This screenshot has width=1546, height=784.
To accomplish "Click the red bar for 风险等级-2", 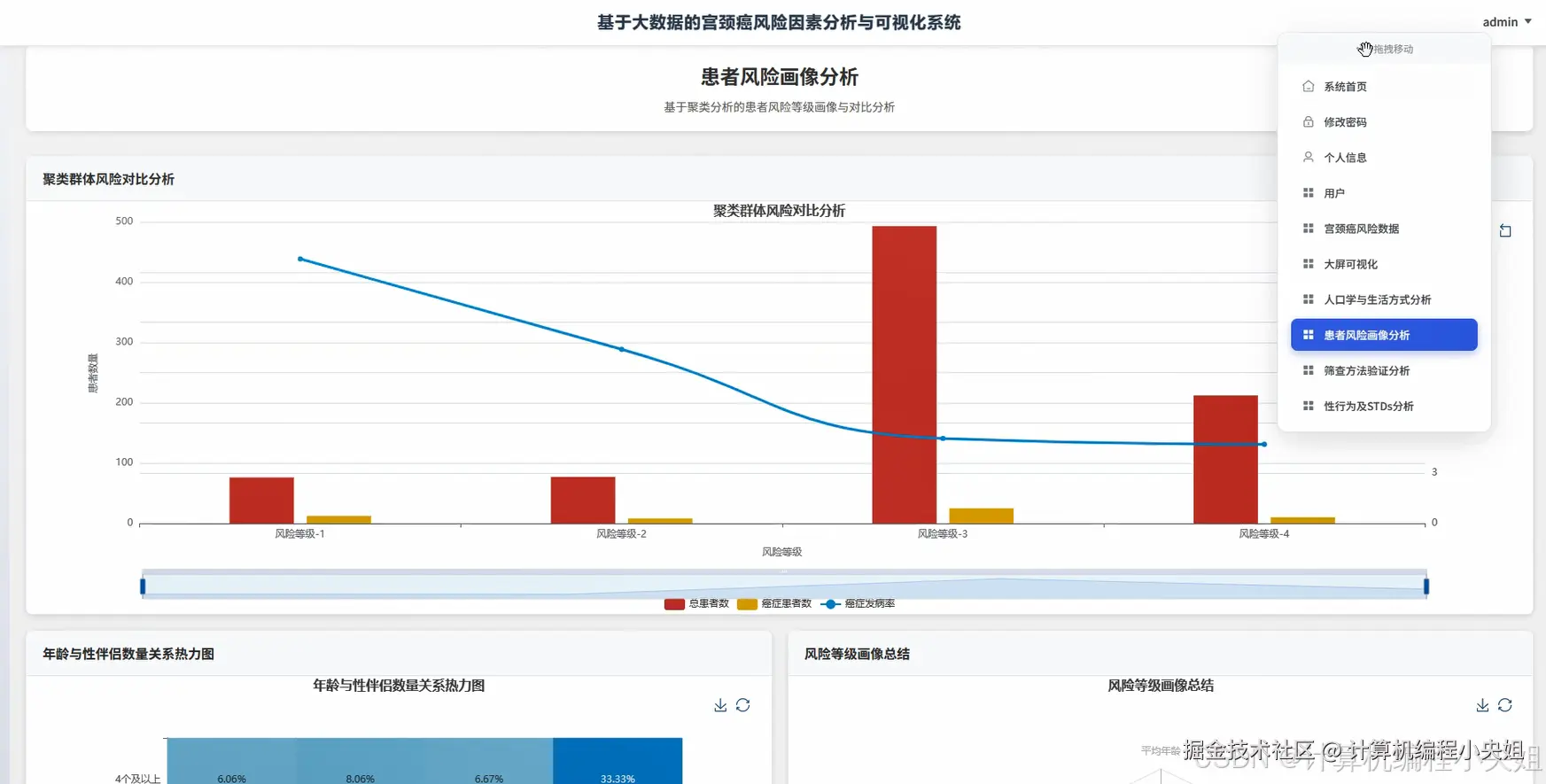I will coord(583,501).
